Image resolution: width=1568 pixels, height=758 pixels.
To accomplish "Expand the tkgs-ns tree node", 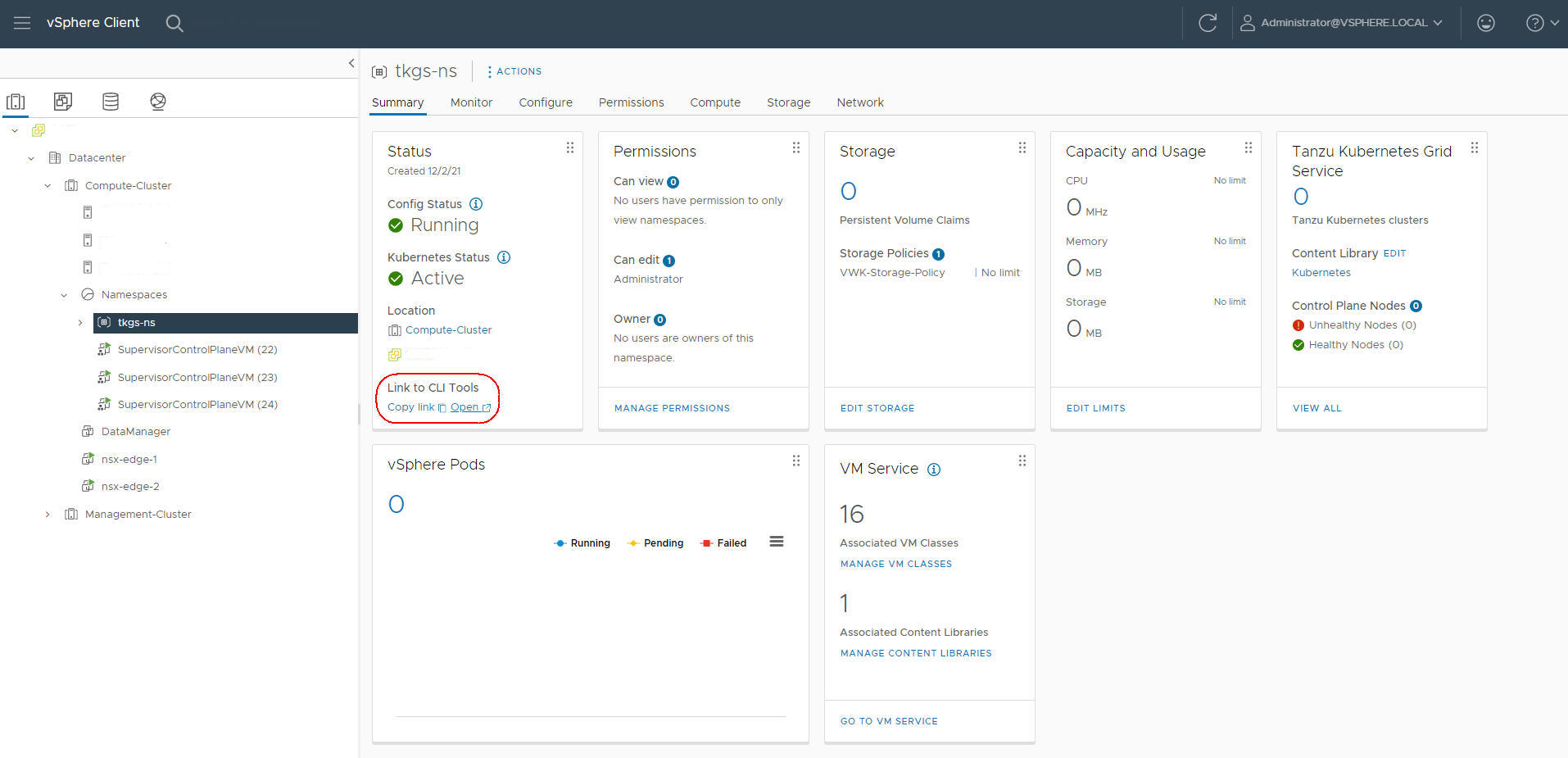I will pos(80,323).
